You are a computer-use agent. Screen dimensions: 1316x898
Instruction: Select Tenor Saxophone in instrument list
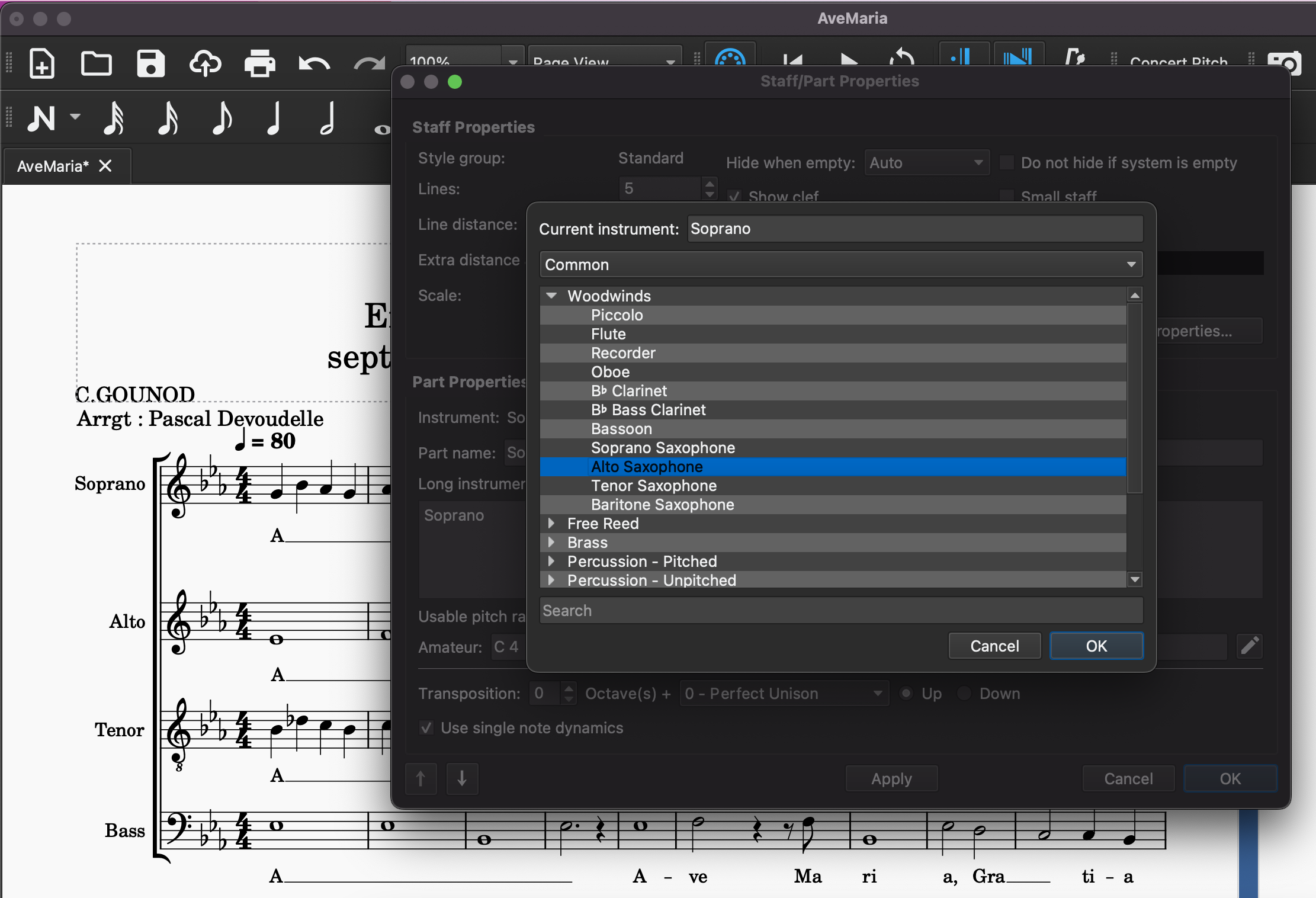[654, 486]
